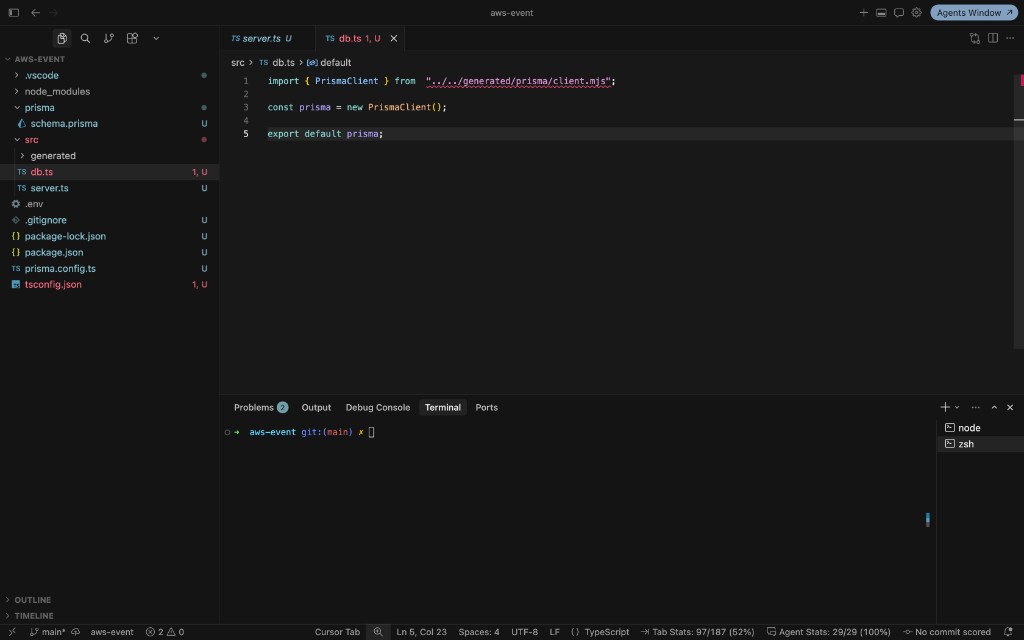Image resolution: width=1024 pixels, height=640 pixels.
Task: Click the main* branch in the status bar
Action: point(47,632)
